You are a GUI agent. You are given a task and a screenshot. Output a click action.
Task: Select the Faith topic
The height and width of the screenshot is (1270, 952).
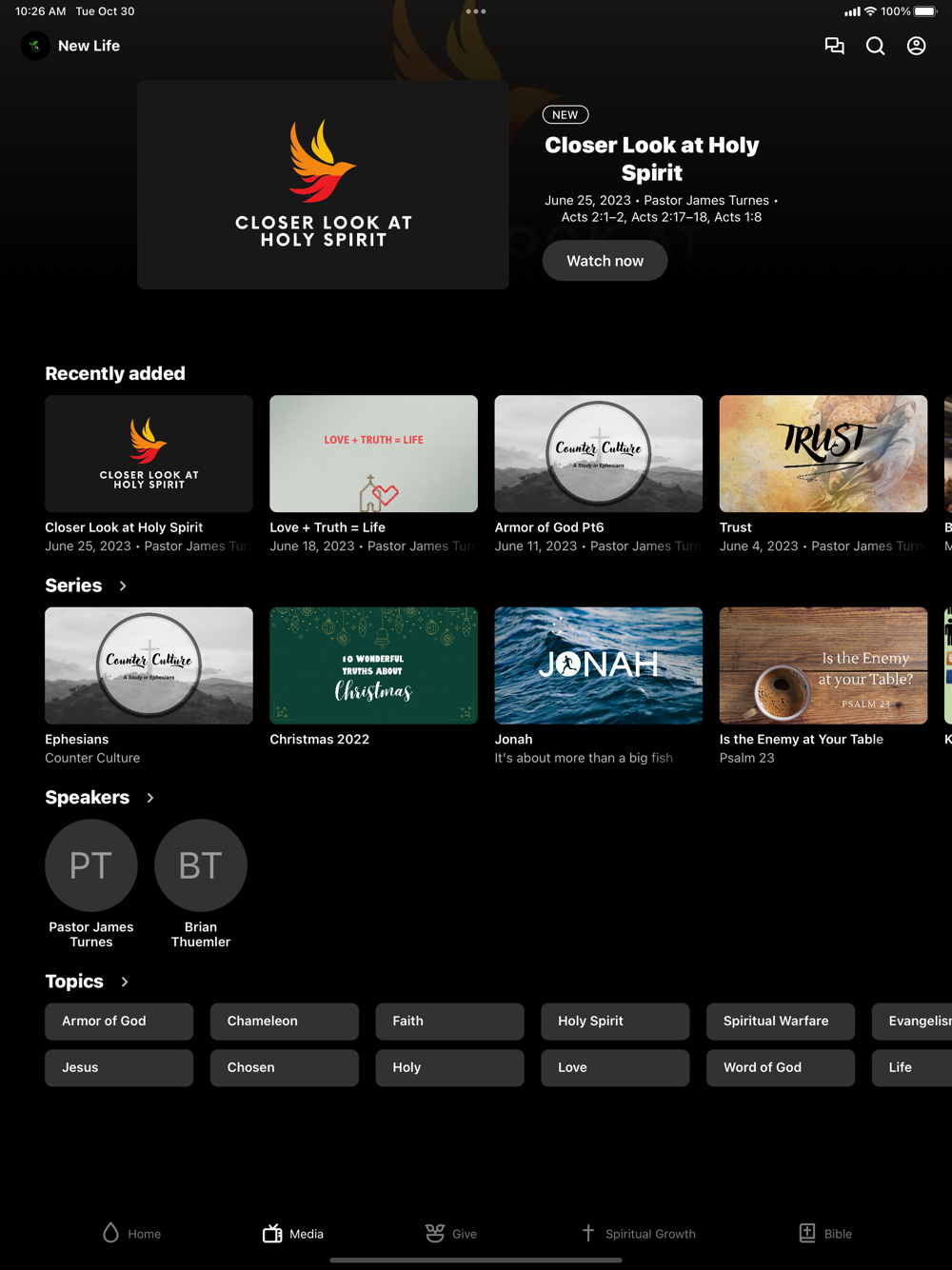tap(449, 1021)
